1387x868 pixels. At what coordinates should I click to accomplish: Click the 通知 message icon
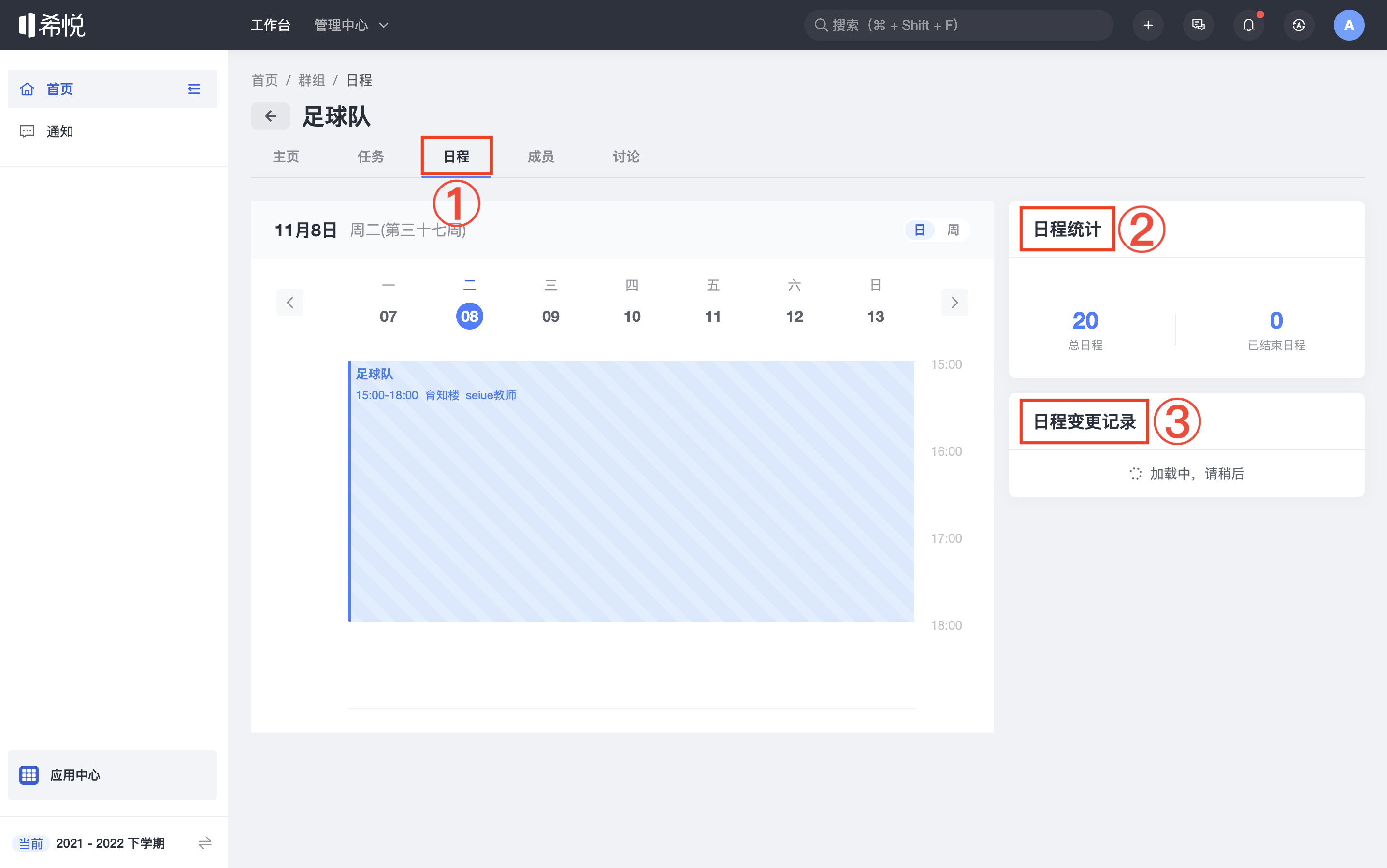27,131
